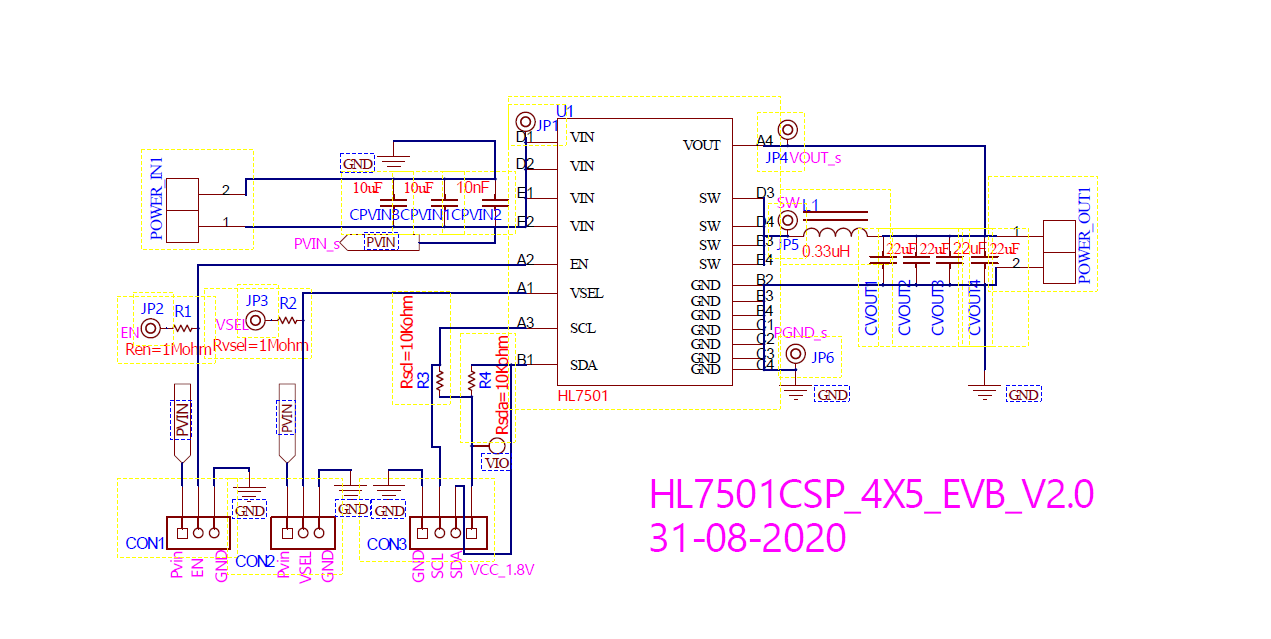This screenshot has width=1271, height=639.
Task: Select the CVOUT4 capacitor symbol
Action: coord(983,259)
